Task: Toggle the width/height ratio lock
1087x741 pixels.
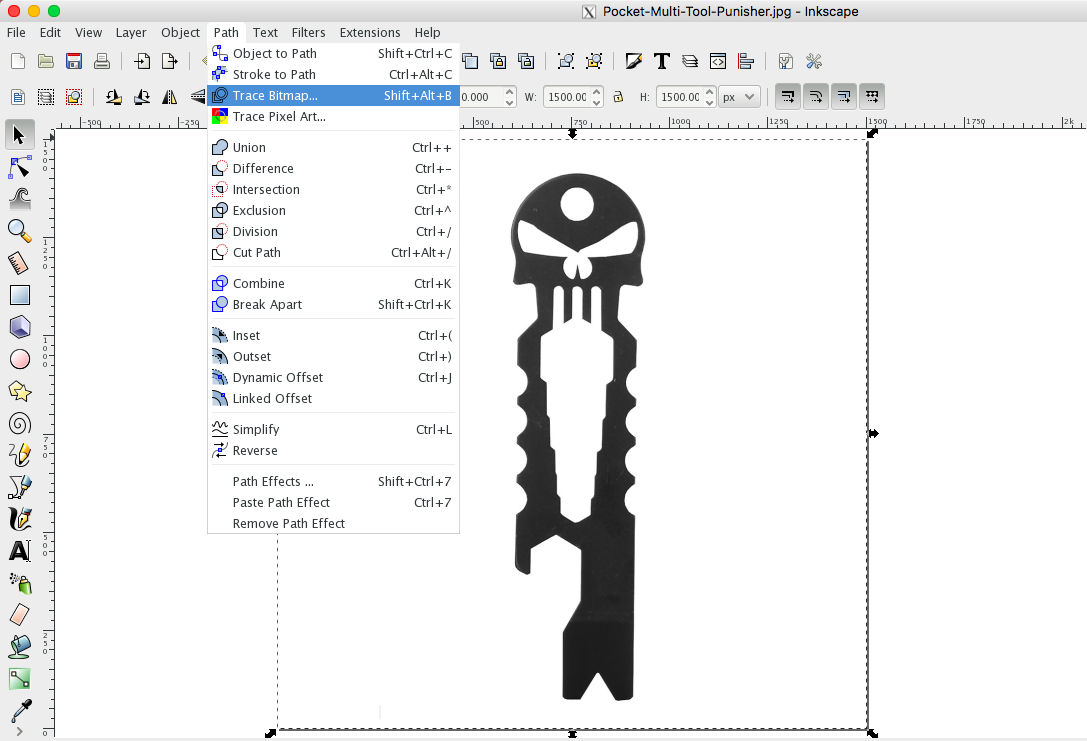Action: 618,97
